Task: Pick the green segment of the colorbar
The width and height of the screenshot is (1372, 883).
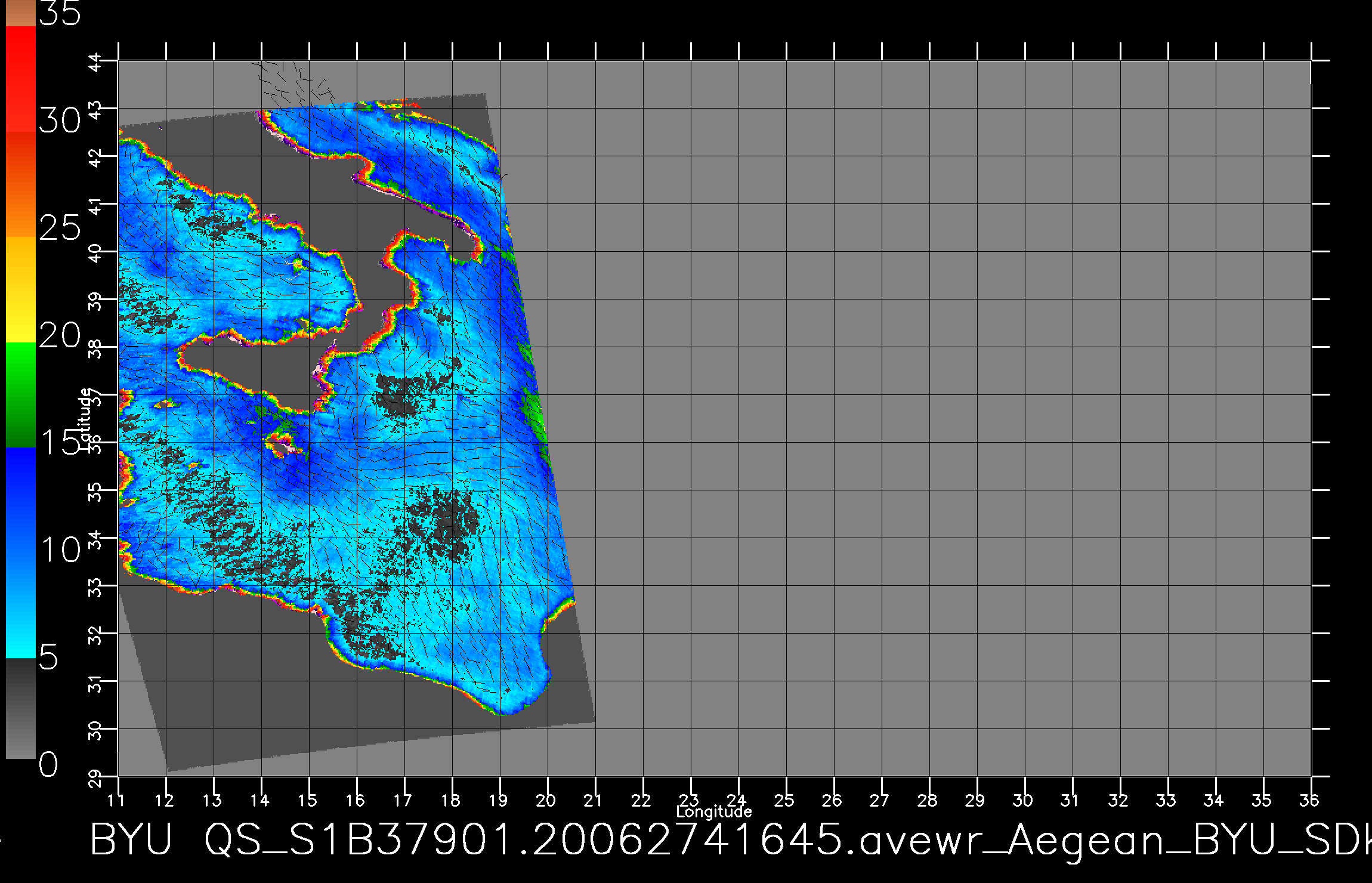Action: 21,394
